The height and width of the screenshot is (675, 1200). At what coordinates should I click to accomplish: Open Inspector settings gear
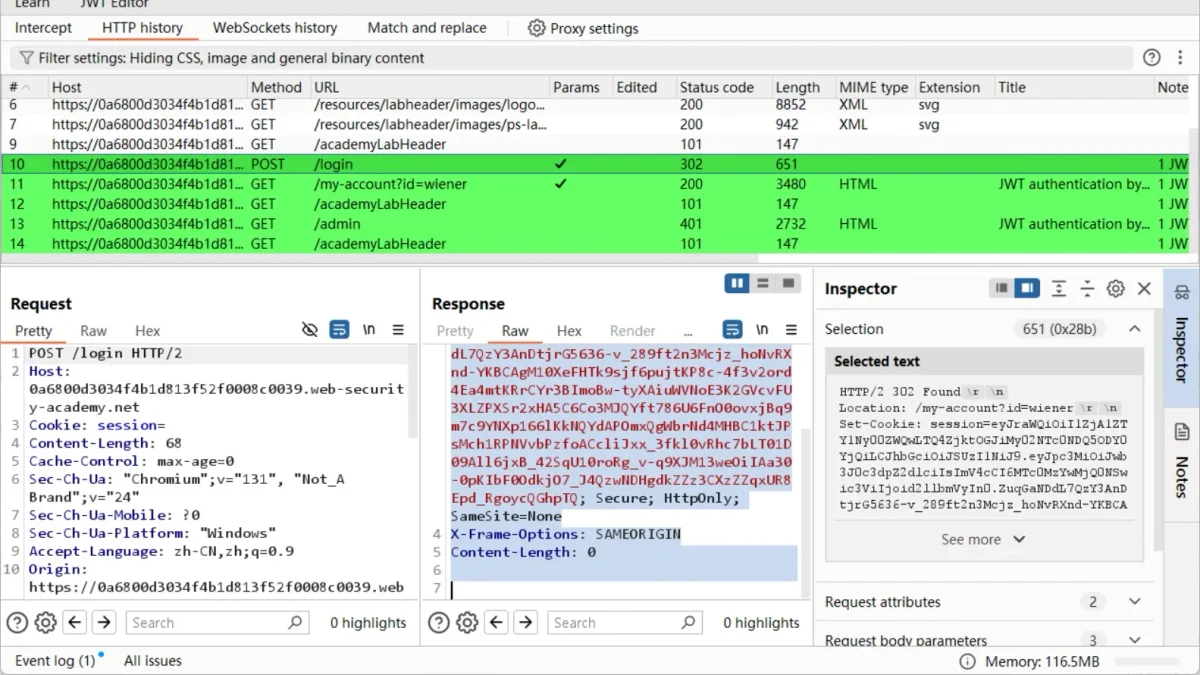(x=1116, y=289)
